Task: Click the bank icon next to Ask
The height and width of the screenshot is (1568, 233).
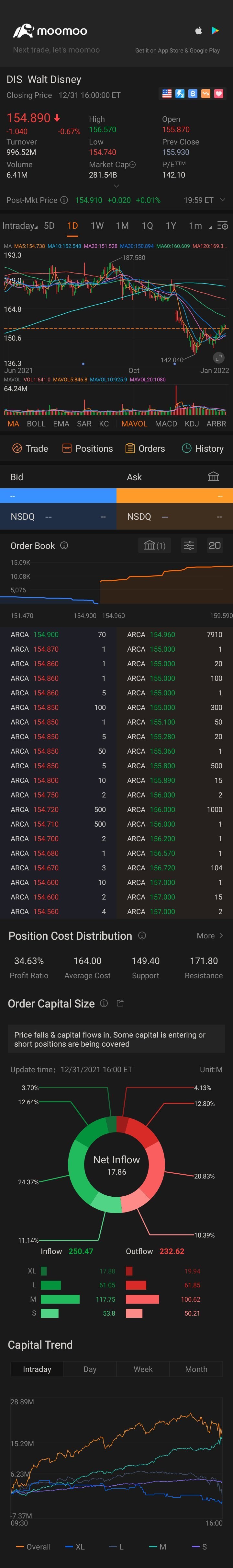Action: click(x=214, y=477)
